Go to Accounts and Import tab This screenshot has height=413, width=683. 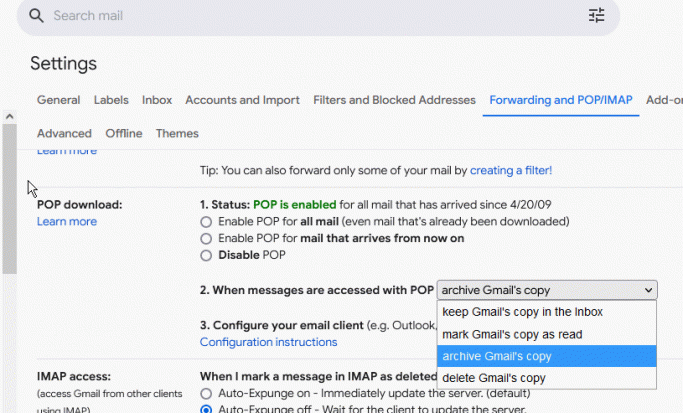pos(242,100)
